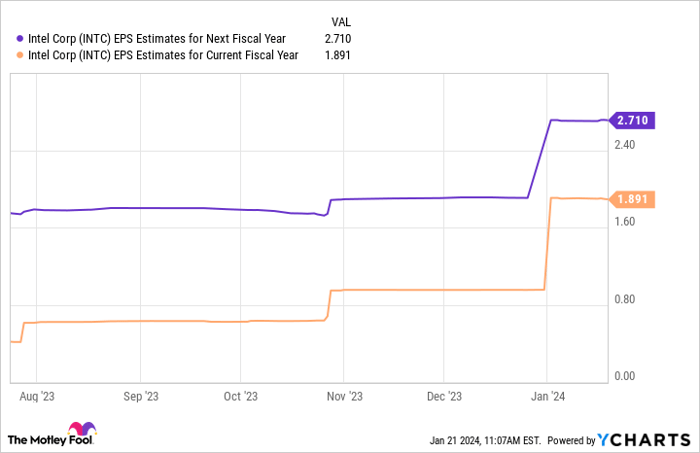Viewport: 700px width, 453px height.
Task: Click the YCharts logo
Action: coord(644,440)
